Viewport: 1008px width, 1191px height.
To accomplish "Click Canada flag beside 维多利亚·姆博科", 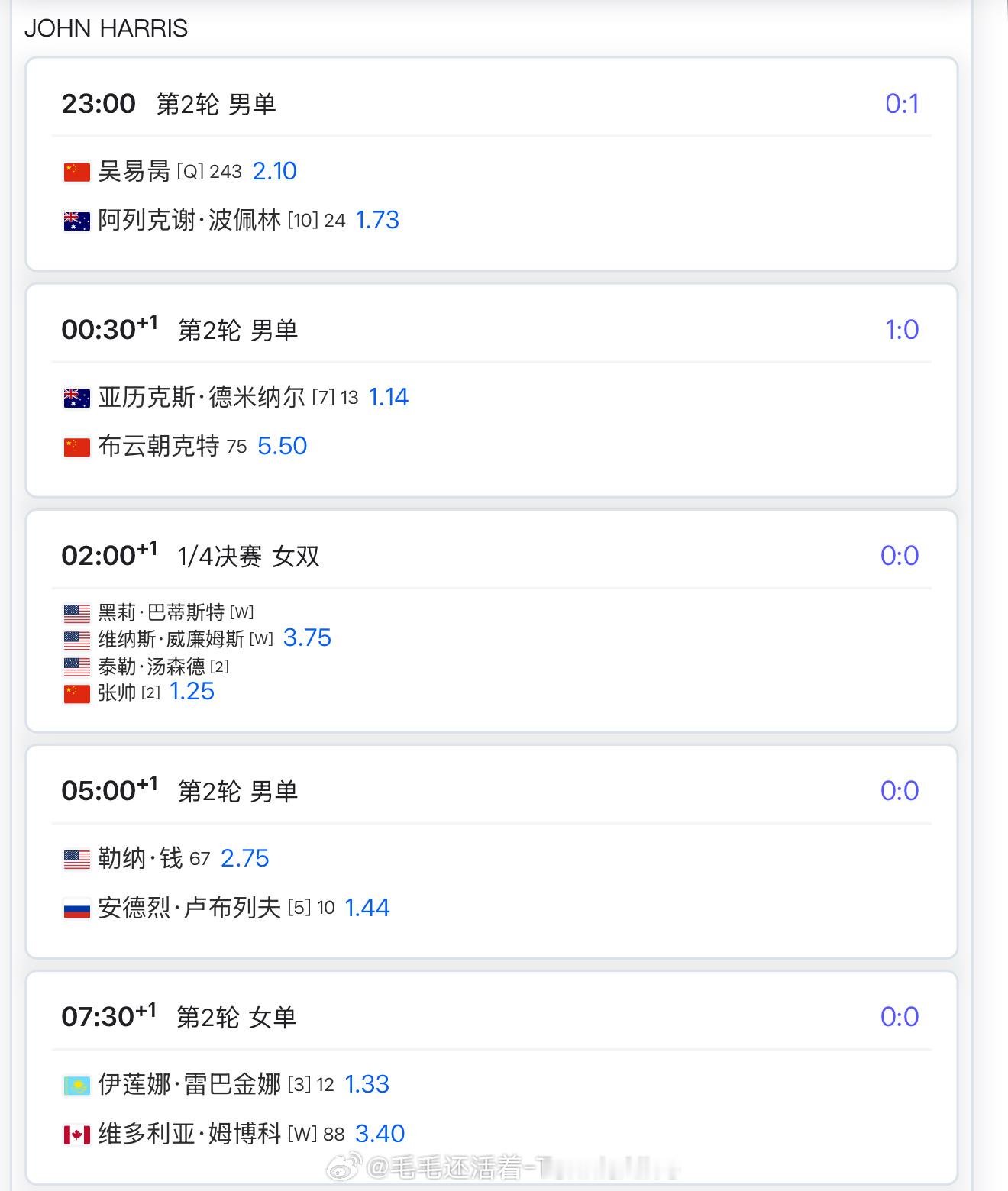I will point(76,1135).
